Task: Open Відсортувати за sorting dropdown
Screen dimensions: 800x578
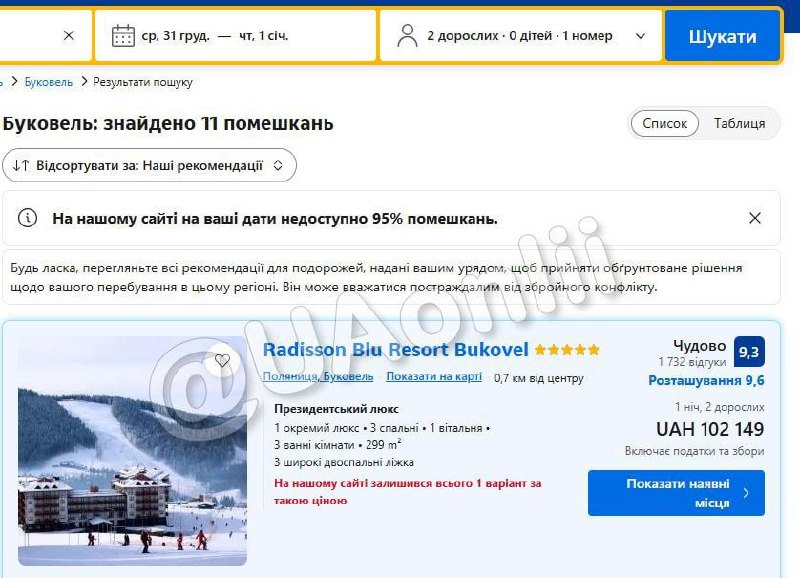Action: point(149,165)
